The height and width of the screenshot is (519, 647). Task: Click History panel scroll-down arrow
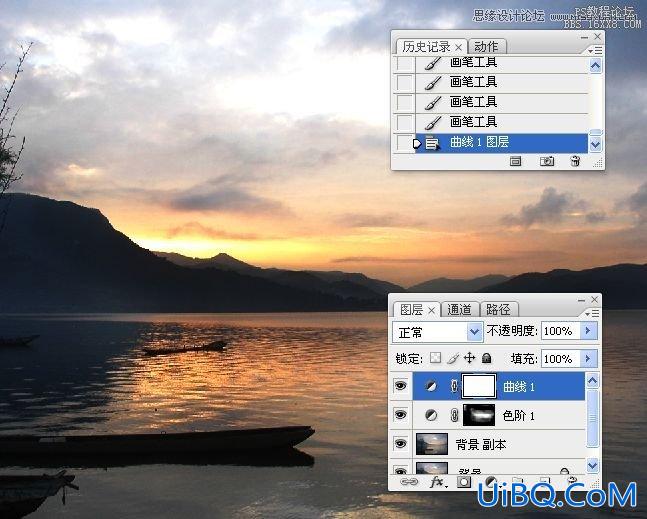(595, 145)
